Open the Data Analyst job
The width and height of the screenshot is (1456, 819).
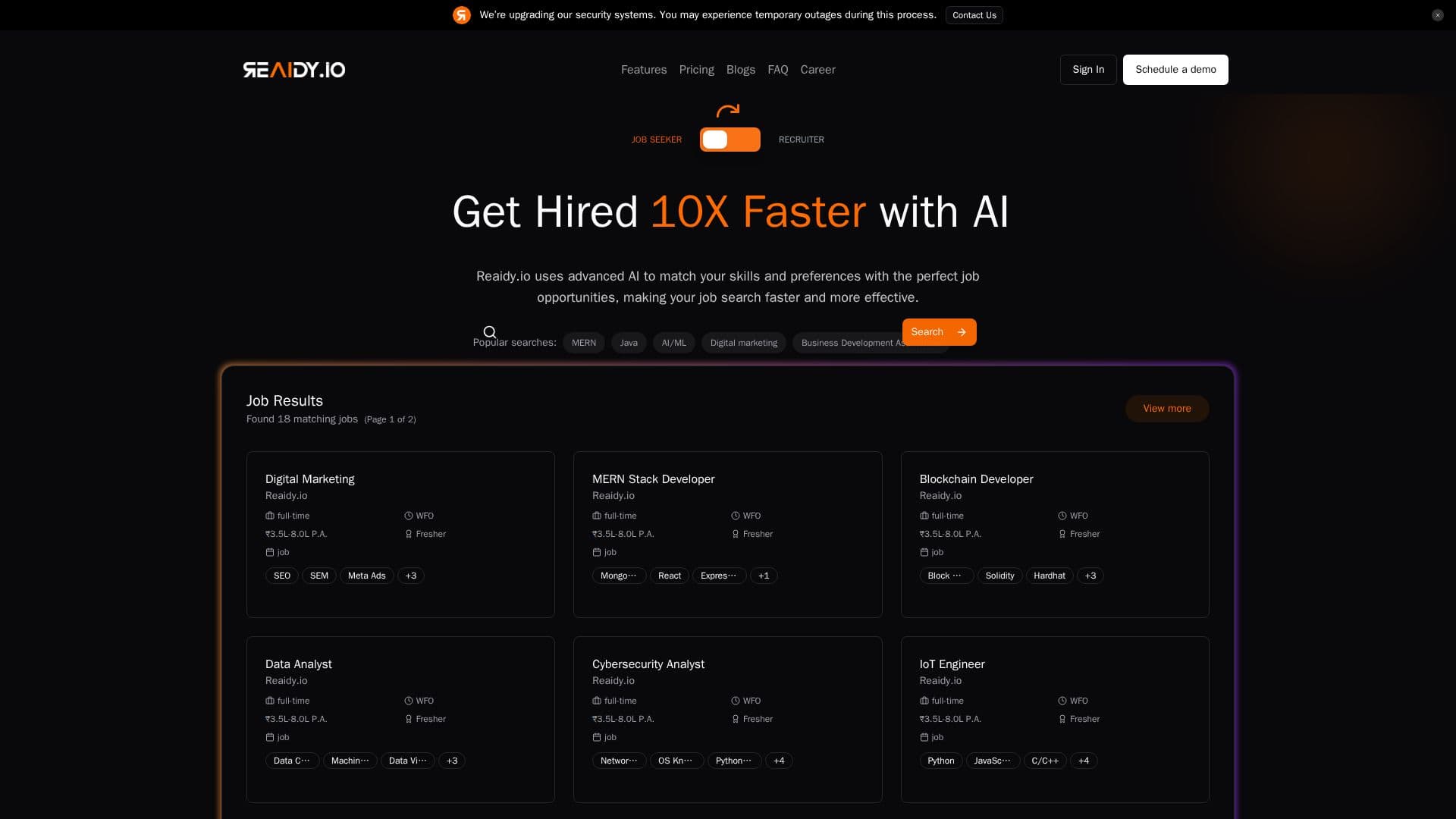coord(299,664)
